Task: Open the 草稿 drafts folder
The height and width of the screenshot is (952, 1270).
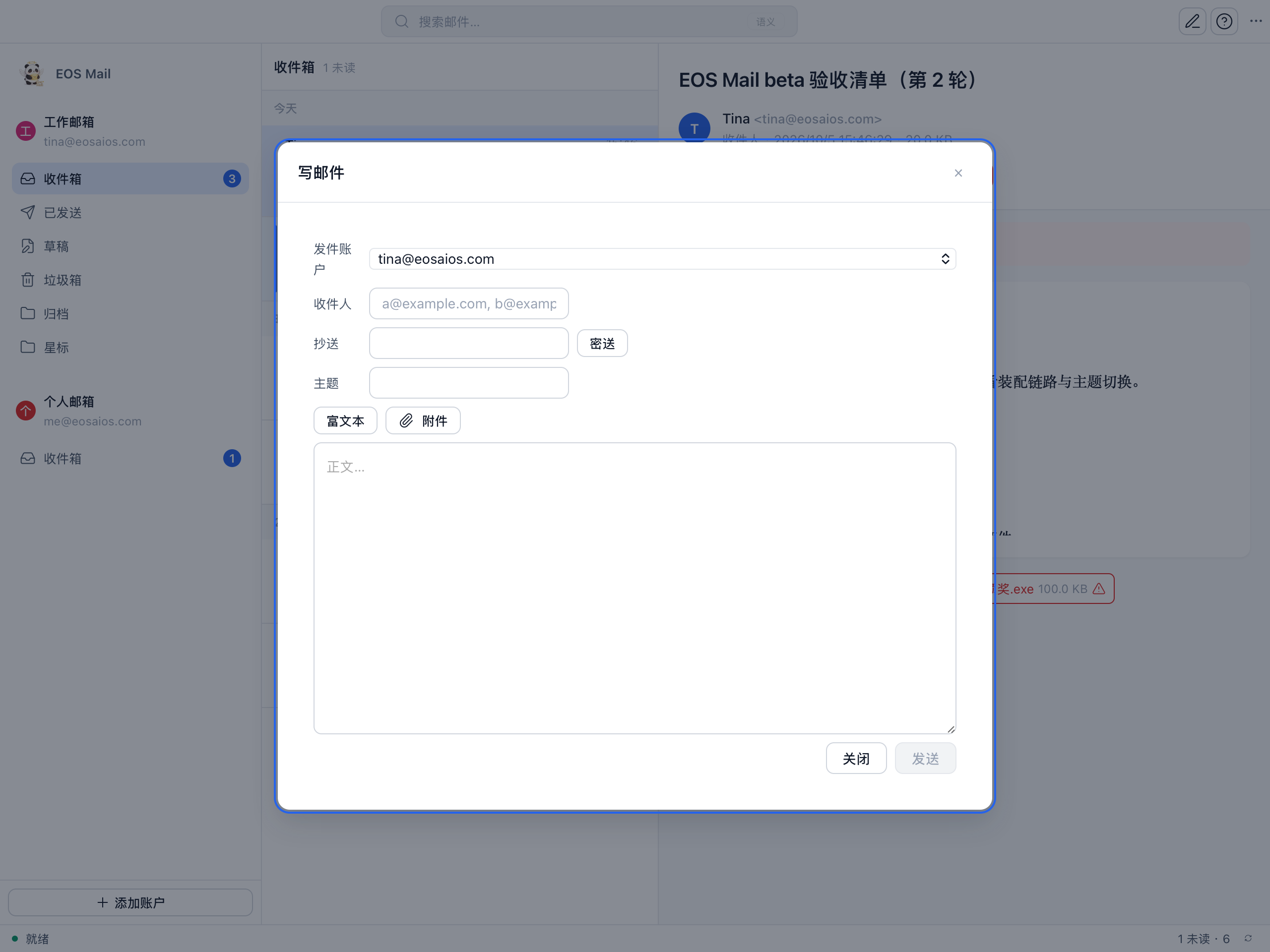Action: point(130,246)
